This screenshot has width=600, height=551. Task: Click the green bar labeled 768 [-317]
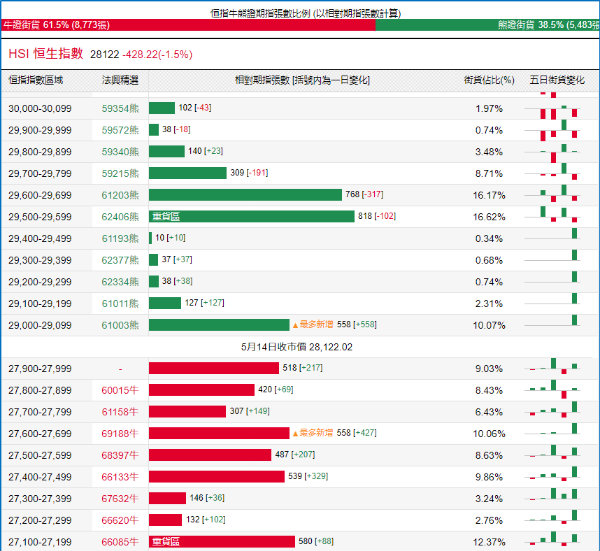click(x=245, y=195)
